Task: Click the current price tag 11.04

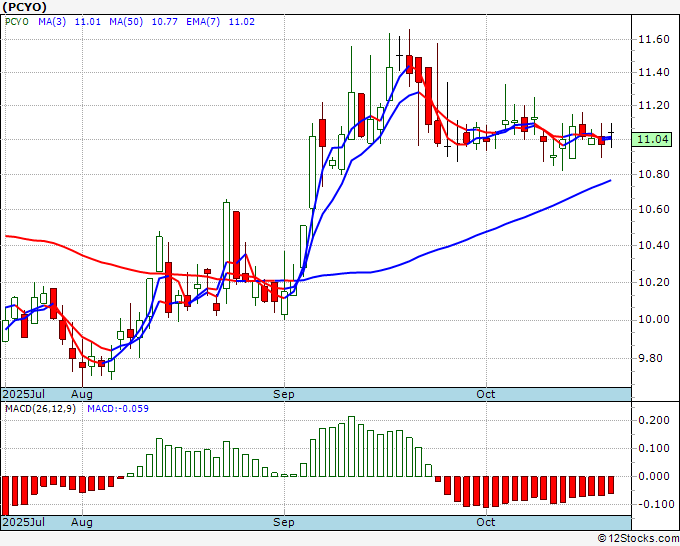Action: (x=654, y=140)
